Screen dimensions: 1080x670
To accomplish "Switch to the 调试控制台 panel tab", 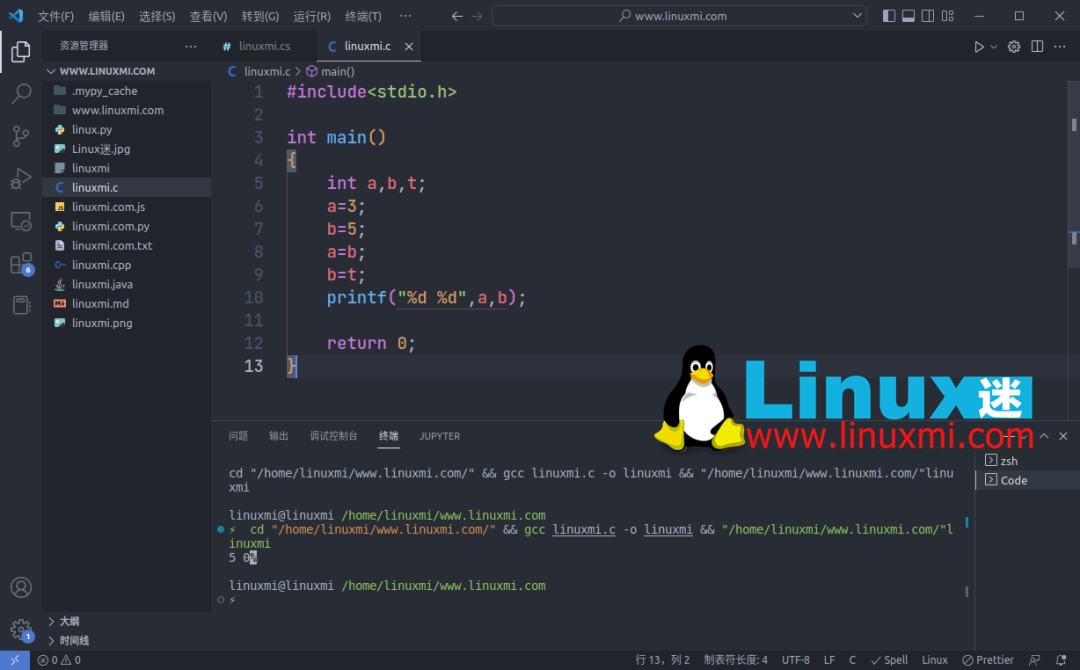I will point(333,436).
